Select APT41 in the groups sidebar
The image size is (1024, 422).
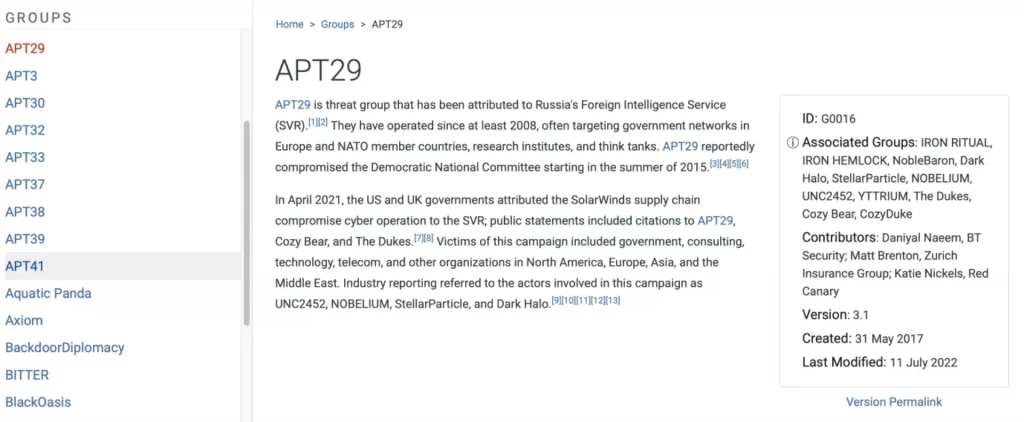(x=25, y=266)
